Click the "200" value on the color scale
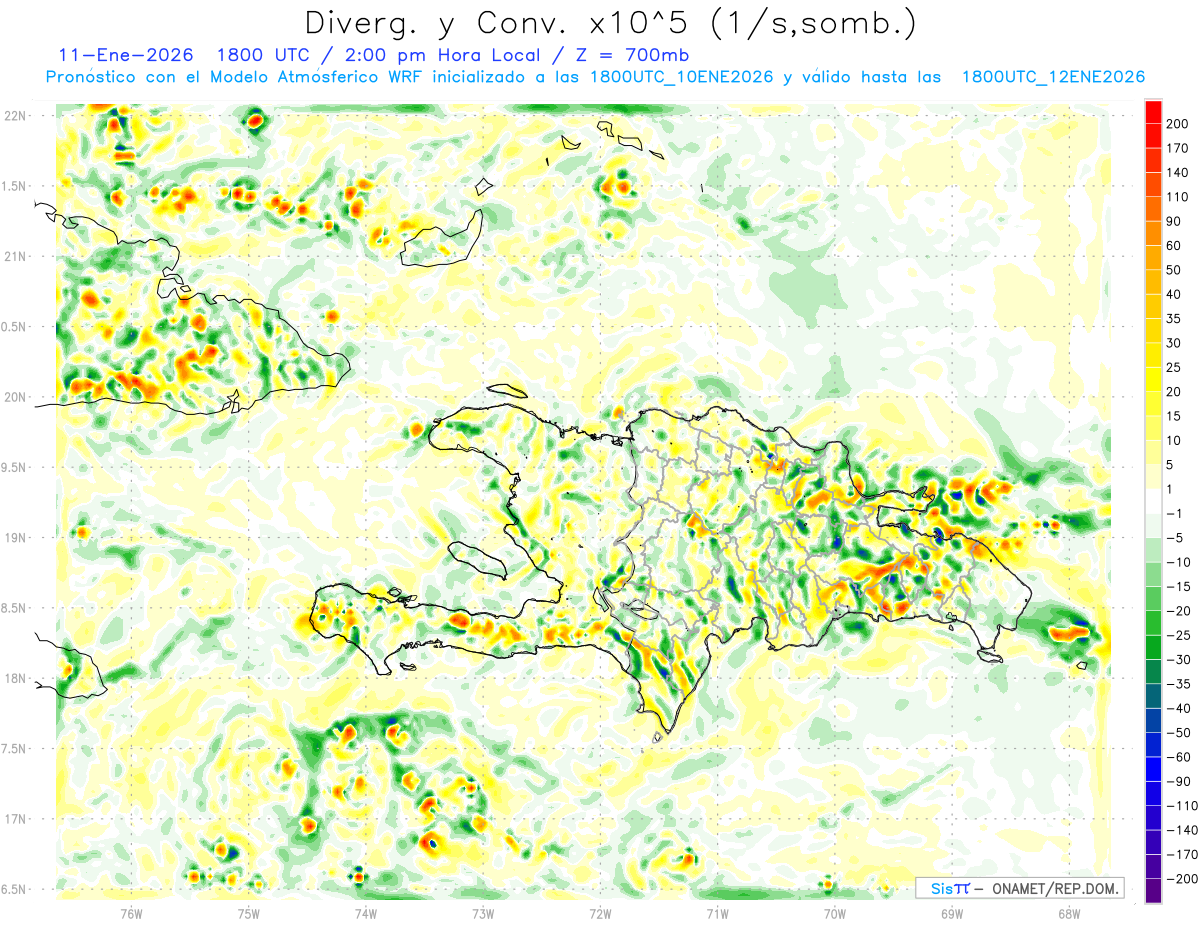 (1177, 124)
